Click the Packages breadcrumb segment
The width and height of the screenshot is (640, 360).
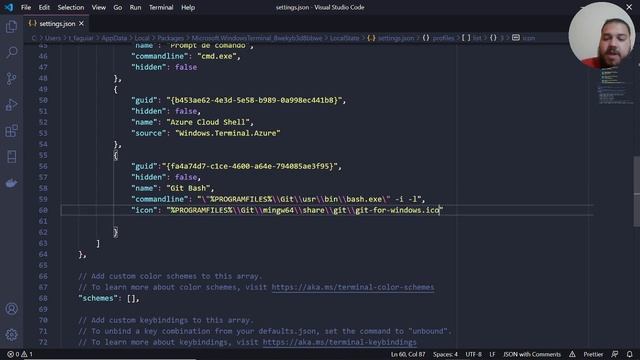point(170,38)
